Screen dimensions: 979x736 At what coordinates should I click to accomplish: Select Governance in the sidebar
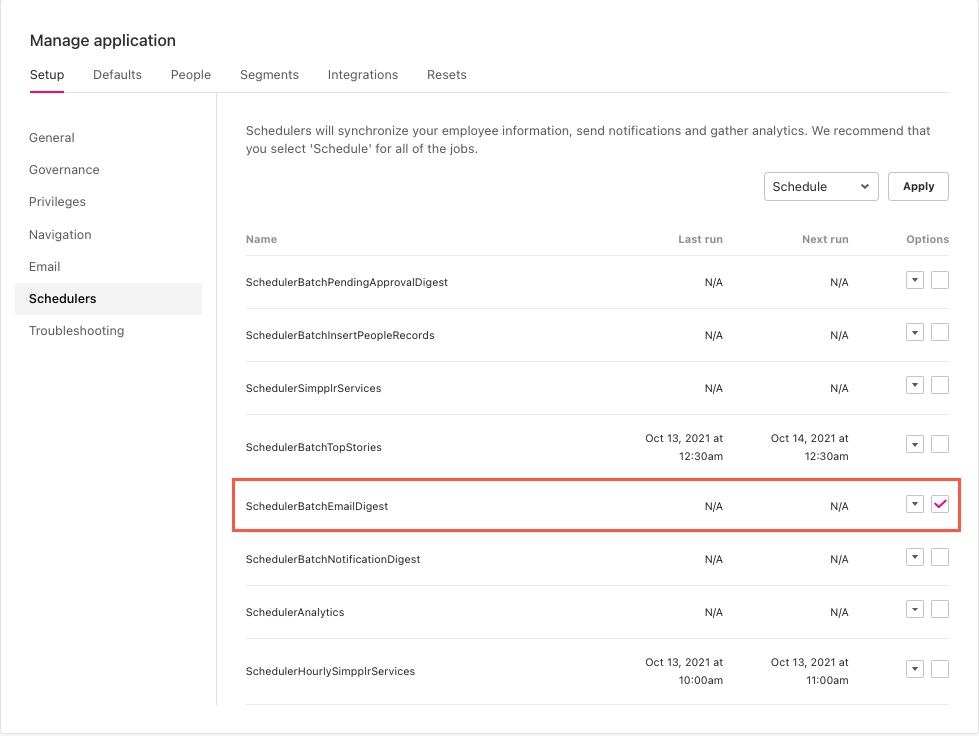[64, 170]
